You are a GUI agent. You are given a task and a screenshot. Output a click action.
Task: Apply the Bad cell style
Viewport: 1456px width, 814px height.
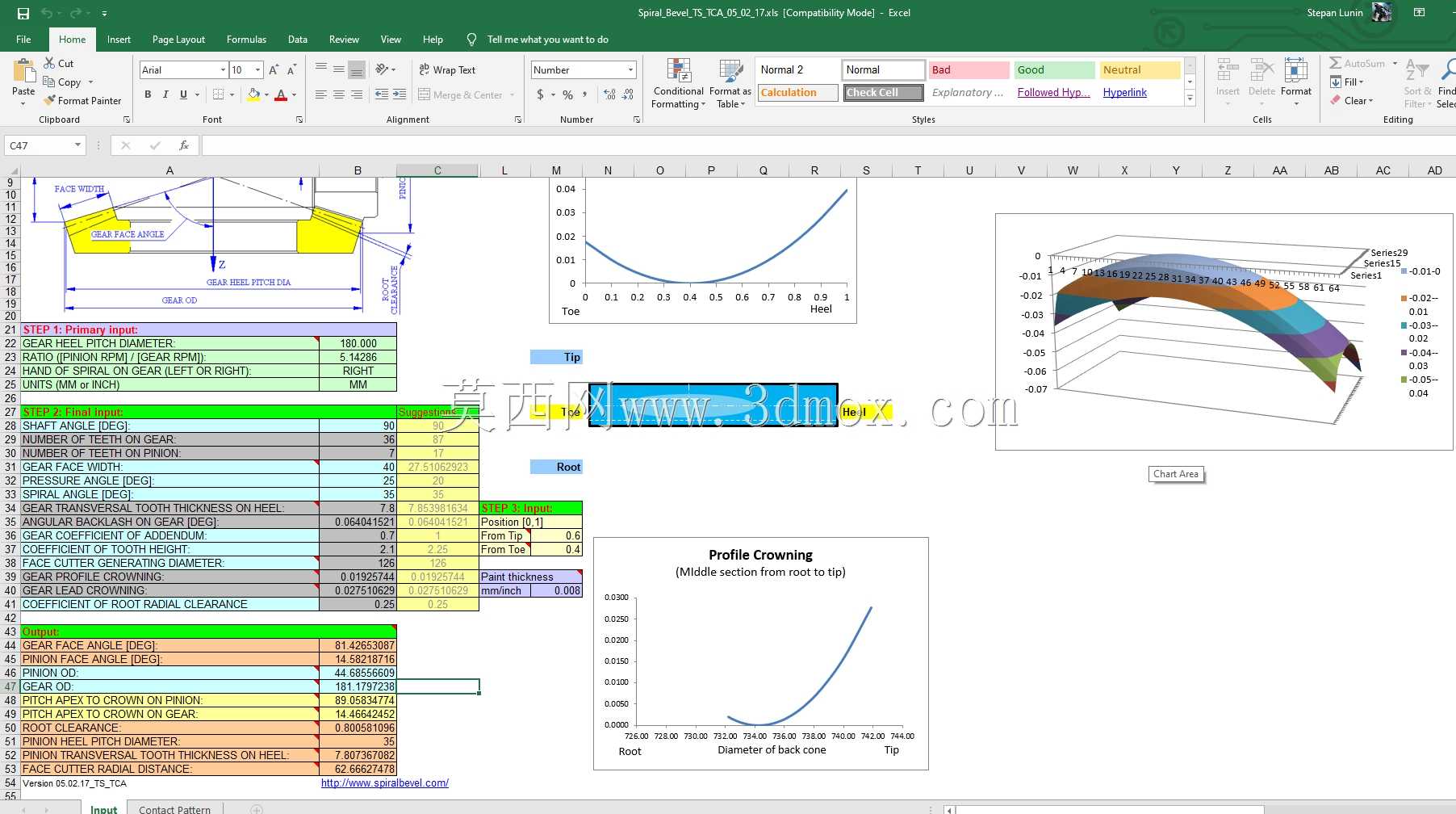point(969,70)
